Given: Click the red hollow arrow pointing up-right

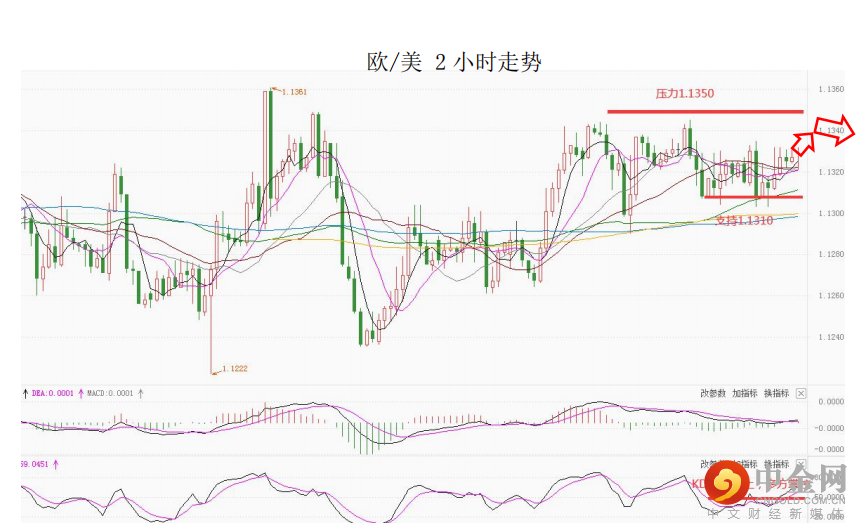Looking at the screenshot, I should coord(804,142).
